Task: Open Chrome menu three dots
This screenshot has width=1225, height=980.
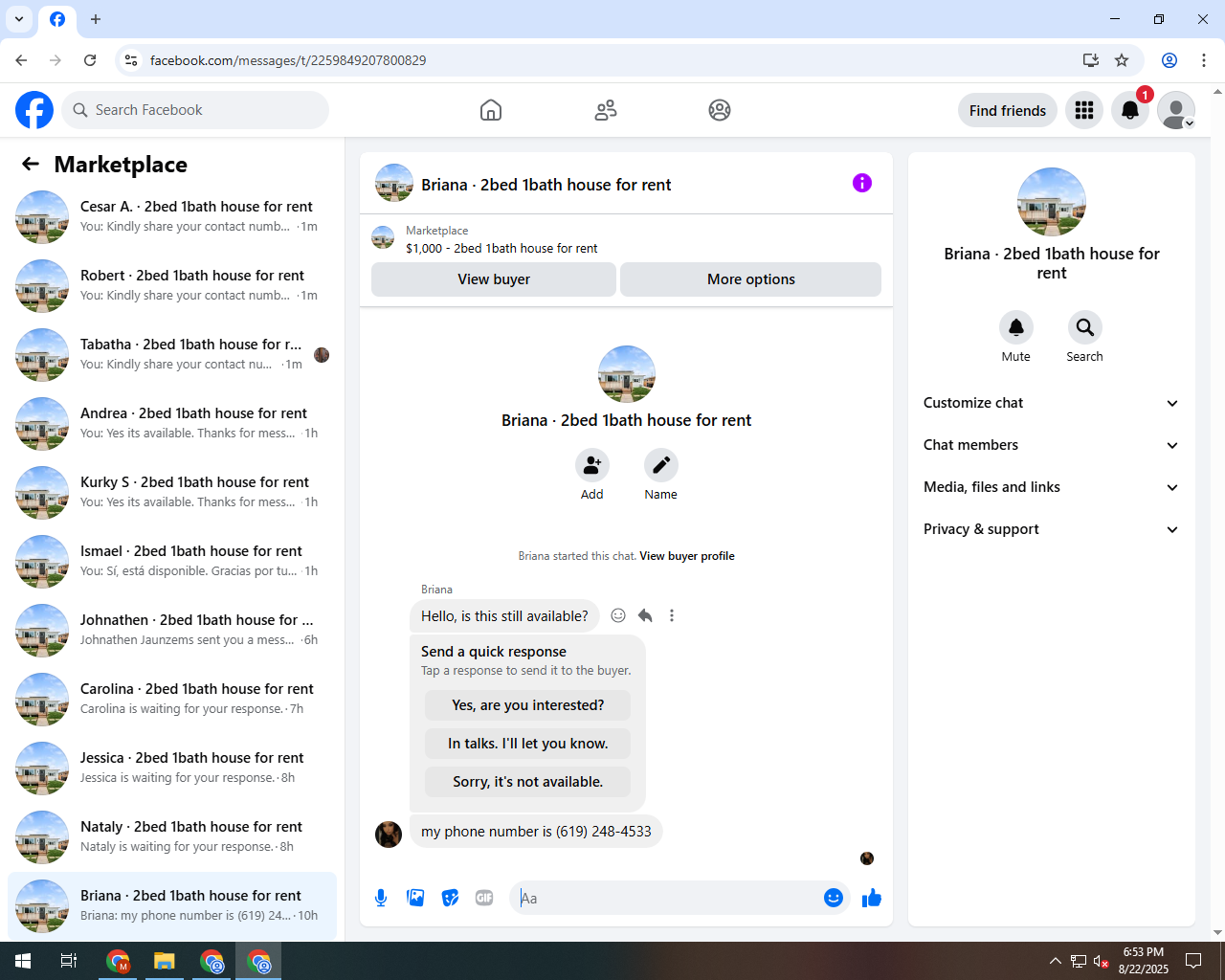Action: 1204,60
